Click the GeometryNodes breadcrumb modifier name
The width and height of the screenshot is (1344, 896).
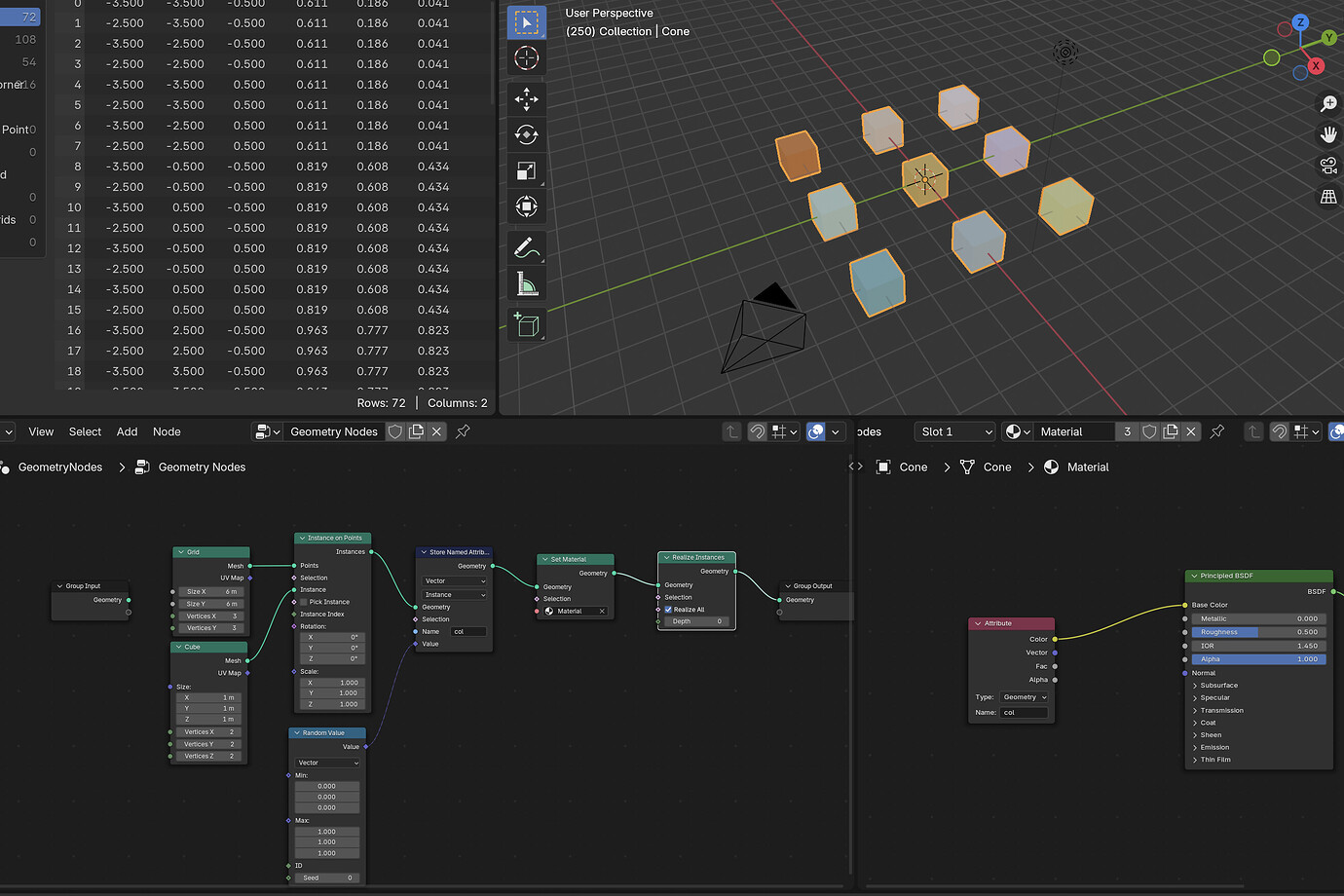click(x=60, y=467)
